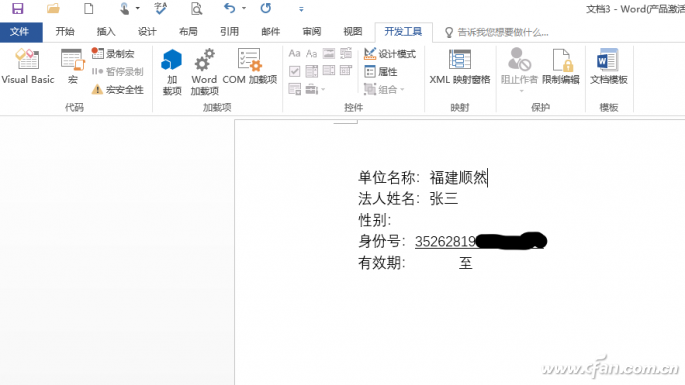This screenshot has height=385, width=685.
Task: Switch to the 布局 ribbon tab
Action: pos(188,31)
